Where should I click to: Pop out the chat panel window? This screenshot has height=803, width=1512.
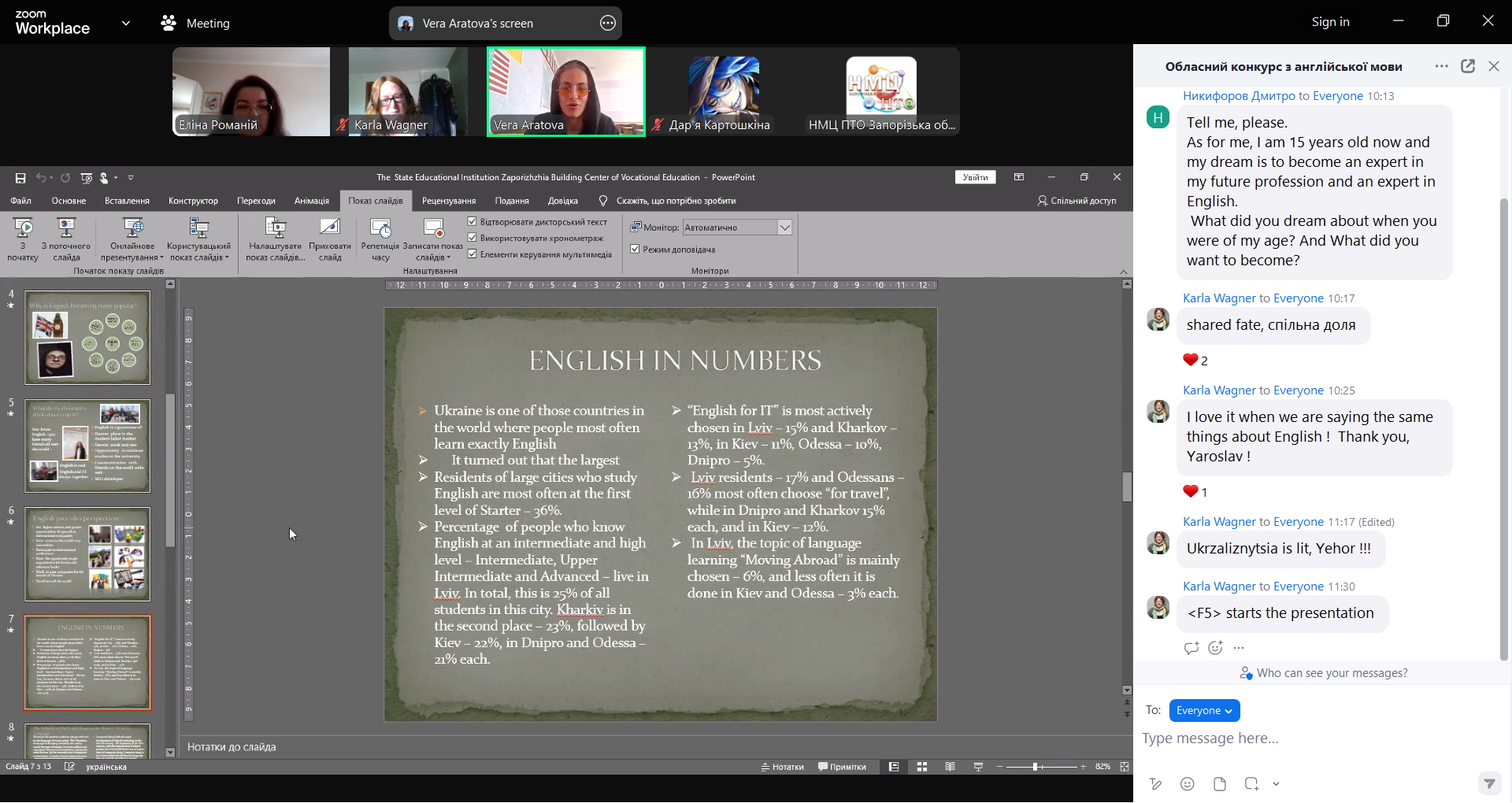point(1468,66)
